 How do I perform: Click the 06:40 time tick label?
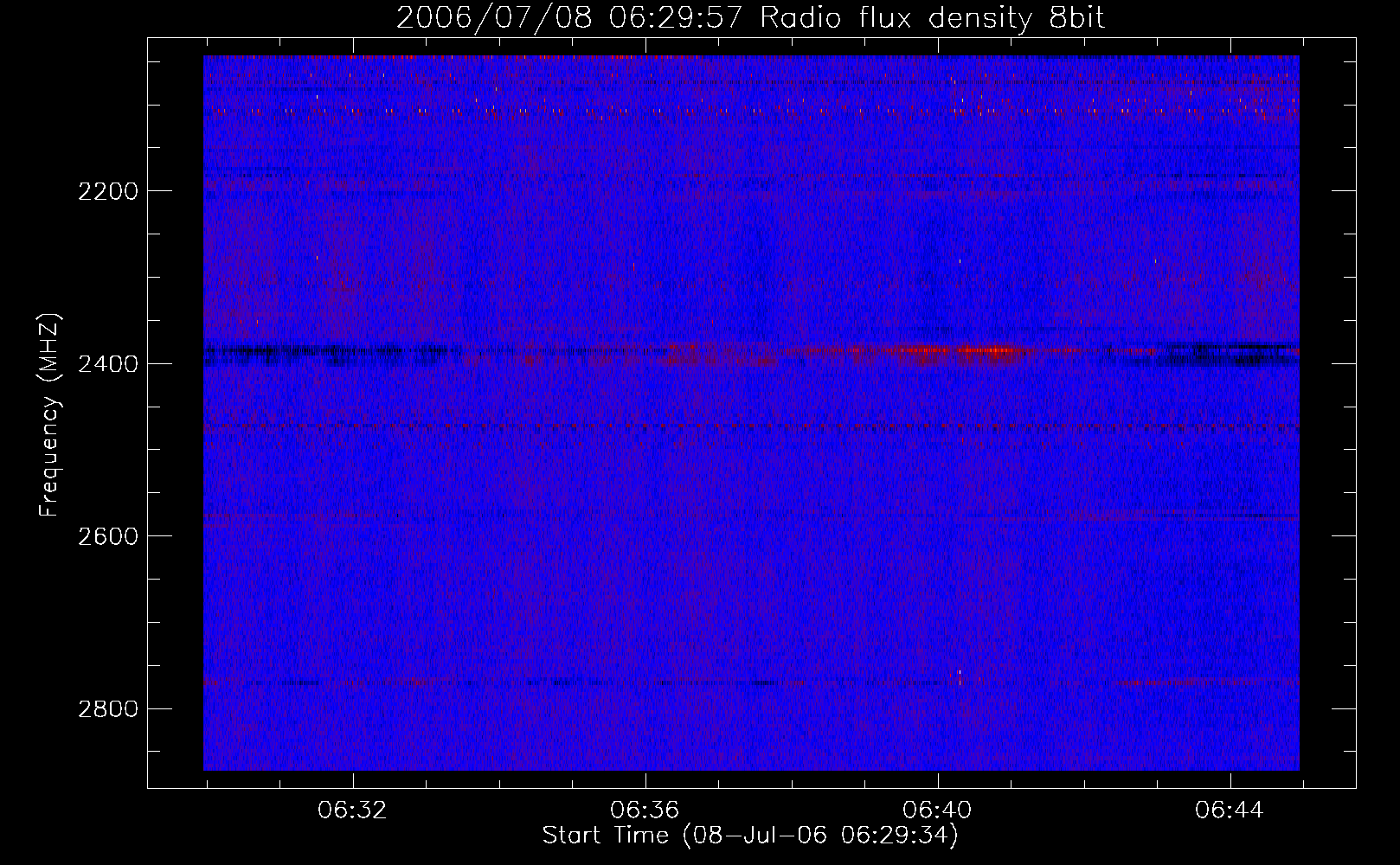pos(937,811)
